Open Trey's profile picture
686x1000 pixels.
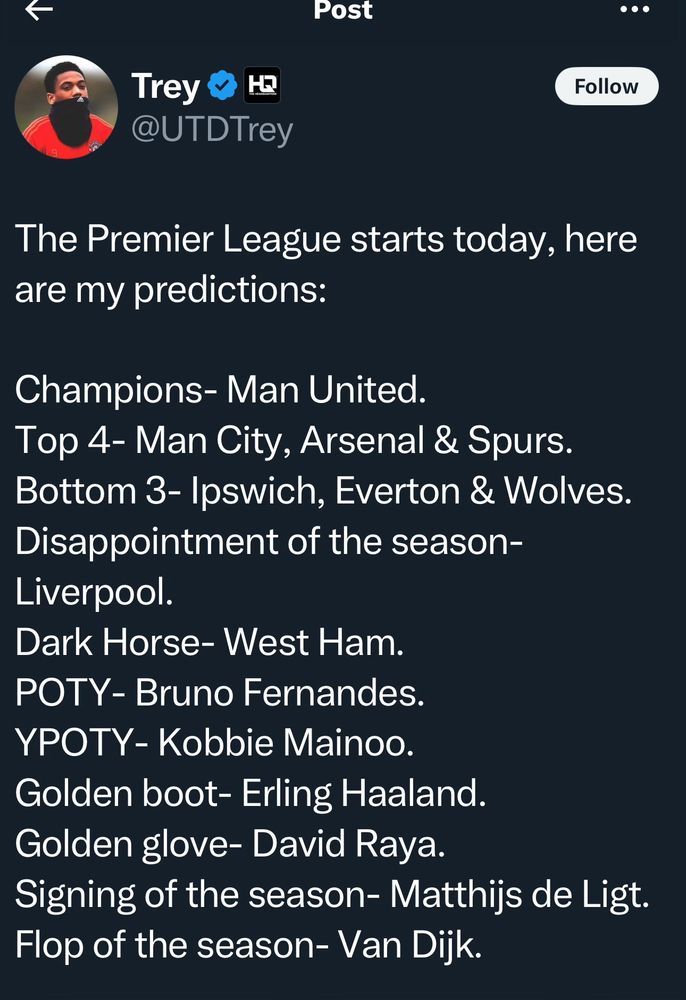click(x=61, y=106)
